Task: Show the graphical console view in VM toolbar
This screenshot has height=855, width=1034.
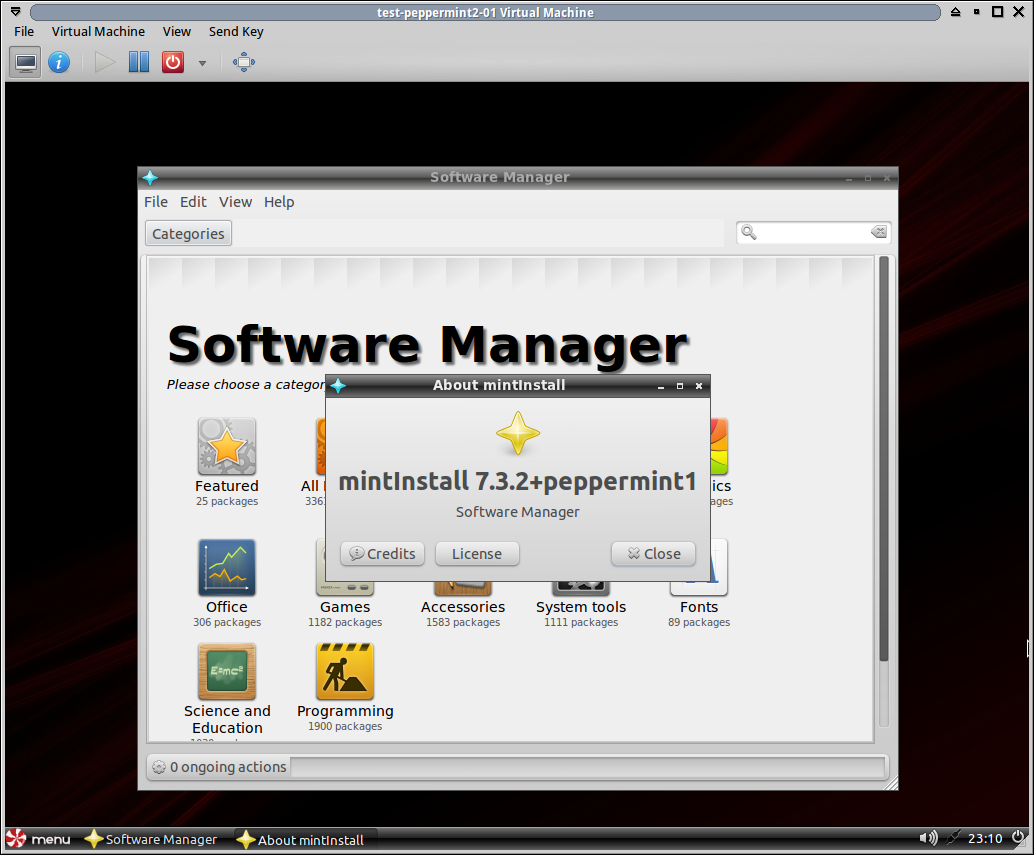Action: [26, 63]
